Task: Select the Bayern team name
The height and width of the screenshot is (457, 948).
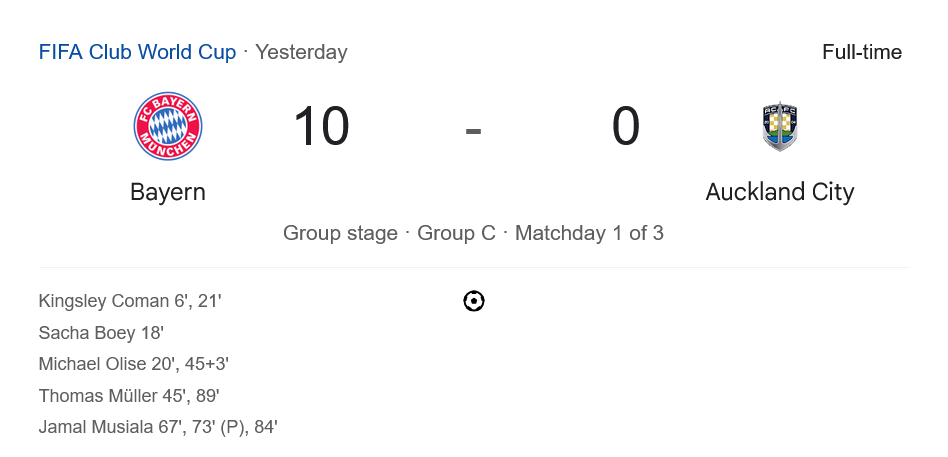Action: click(x=168, y=192)
